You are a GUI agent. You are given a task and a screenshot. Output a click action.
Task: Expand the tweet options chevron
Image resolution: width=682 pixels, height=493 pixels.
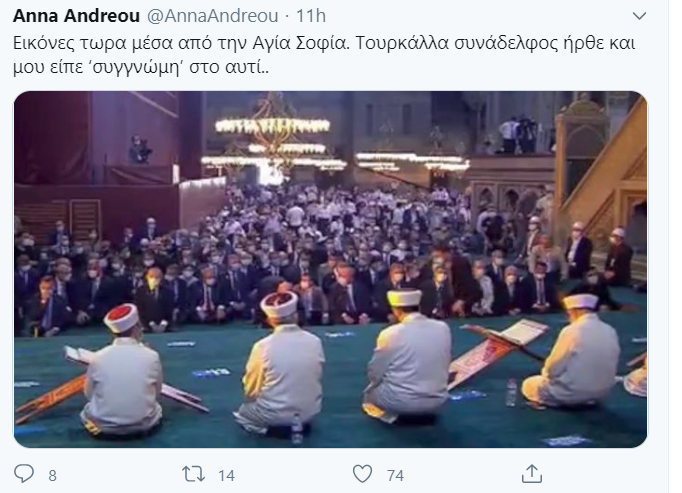tap(639, 17)
